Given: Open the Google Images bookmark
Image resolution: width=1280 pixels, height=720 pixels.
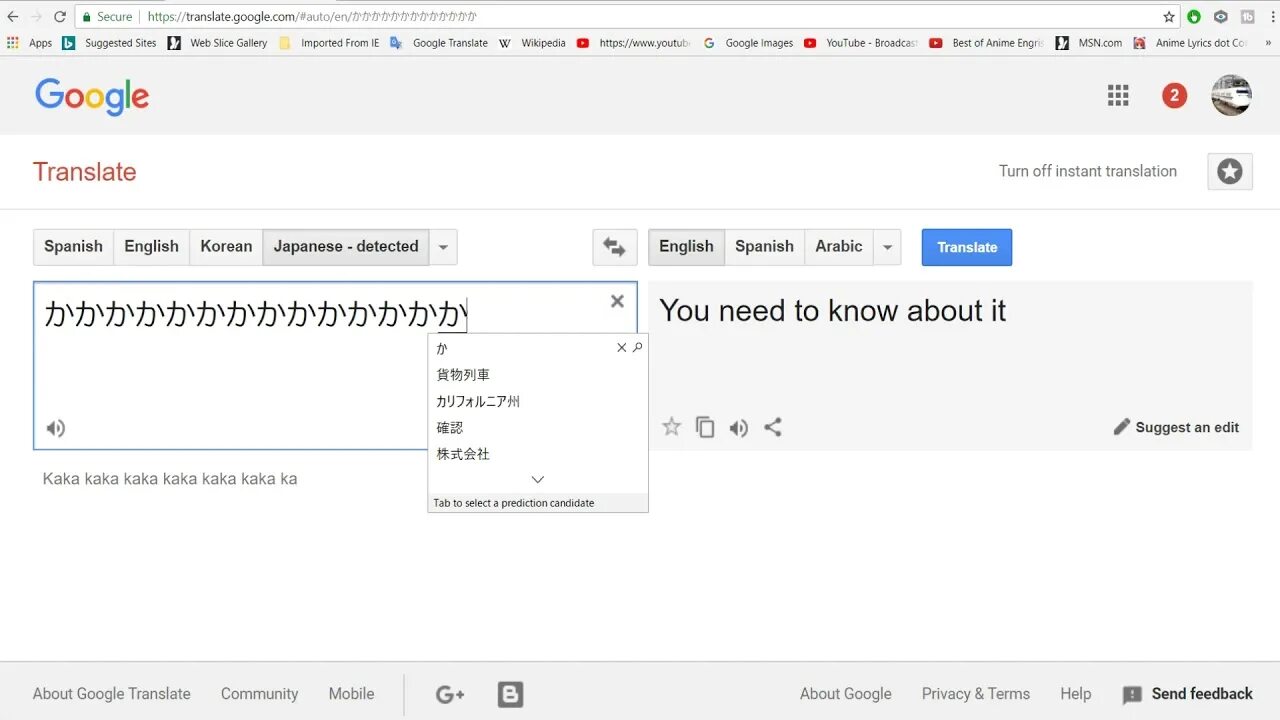Looking at the screenshot, I should tap(748, 43).
